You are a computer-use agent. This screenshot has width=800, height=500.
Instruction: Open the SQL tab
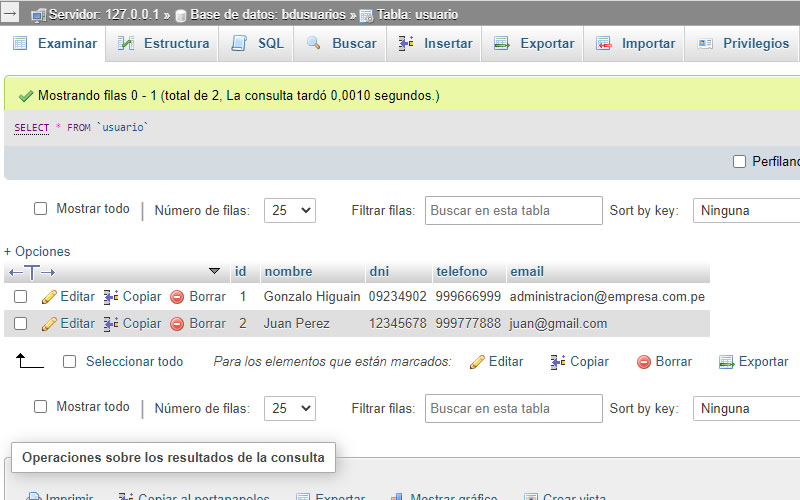pos(257,43)
